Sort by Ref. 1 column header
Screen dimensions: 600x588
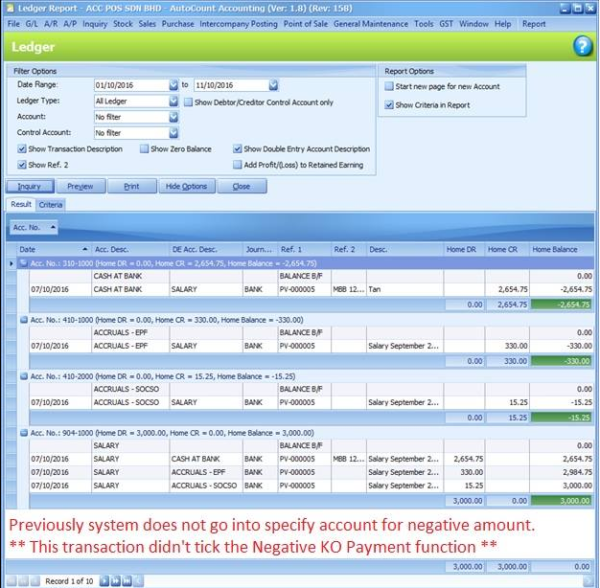click(x=304, y=249)
